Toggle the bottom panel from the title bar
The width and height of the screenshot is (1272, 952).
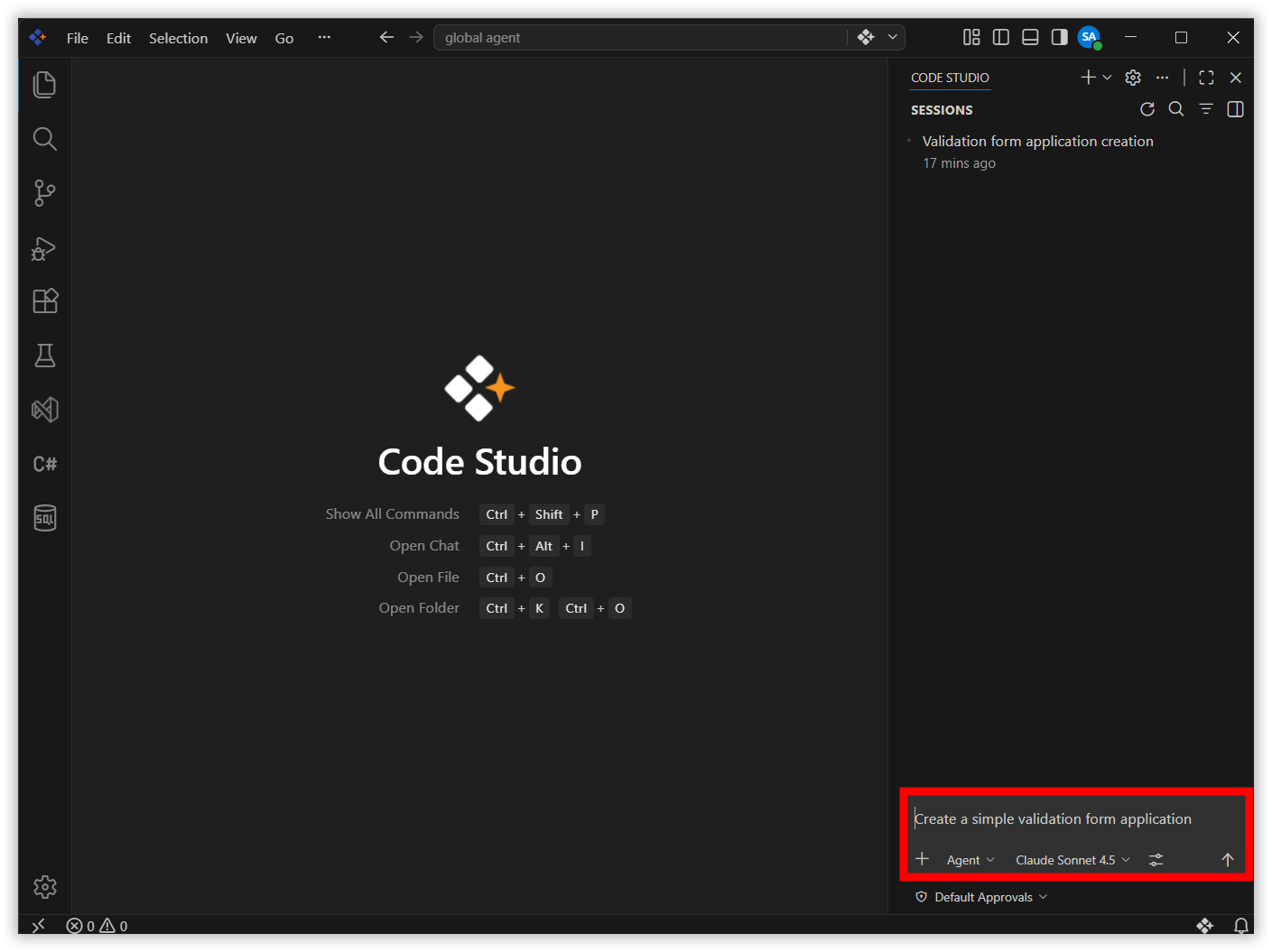(1030, 37)
